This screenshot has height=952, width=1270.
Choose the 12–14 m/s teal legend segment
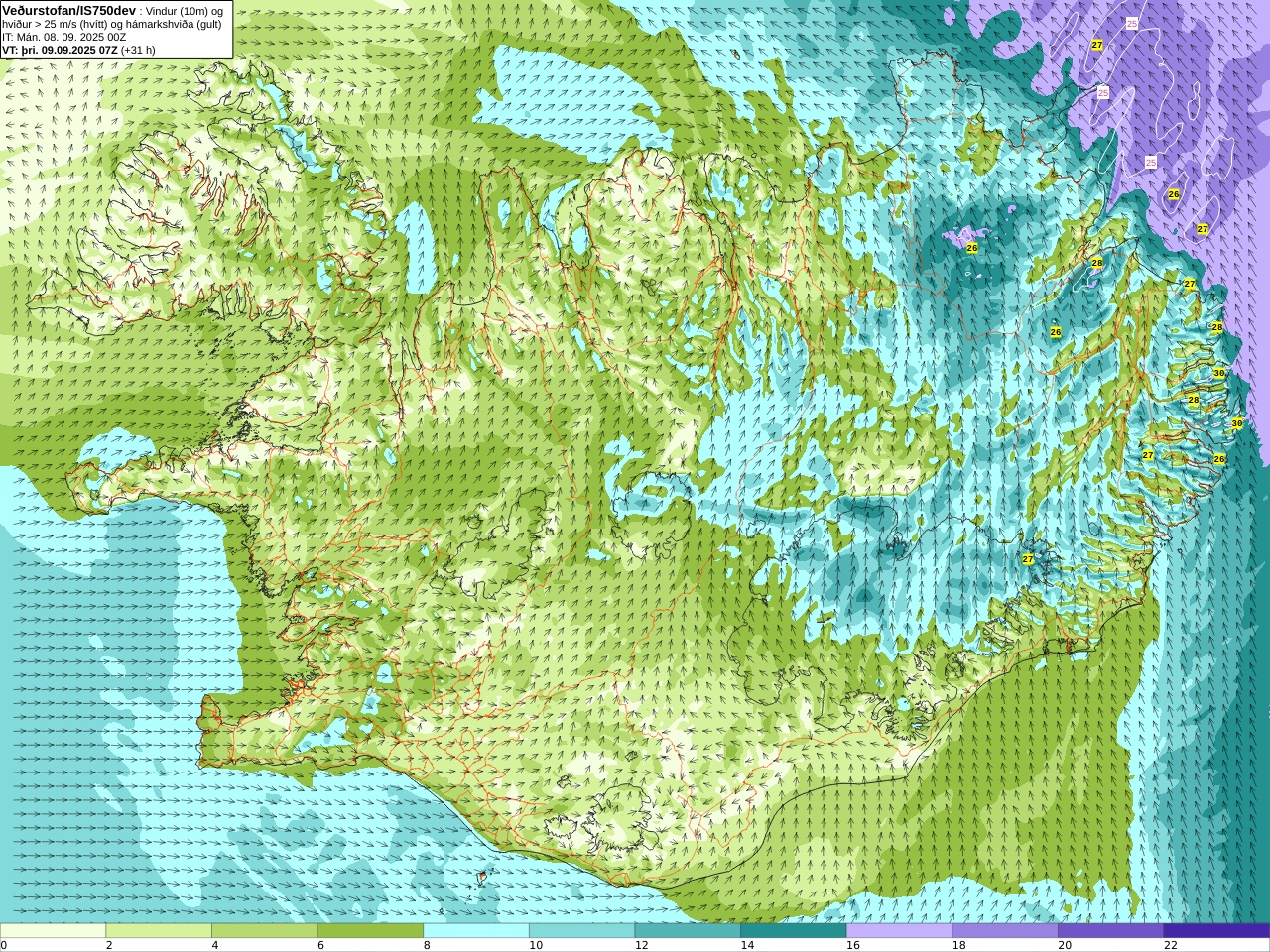pos(688,931)
